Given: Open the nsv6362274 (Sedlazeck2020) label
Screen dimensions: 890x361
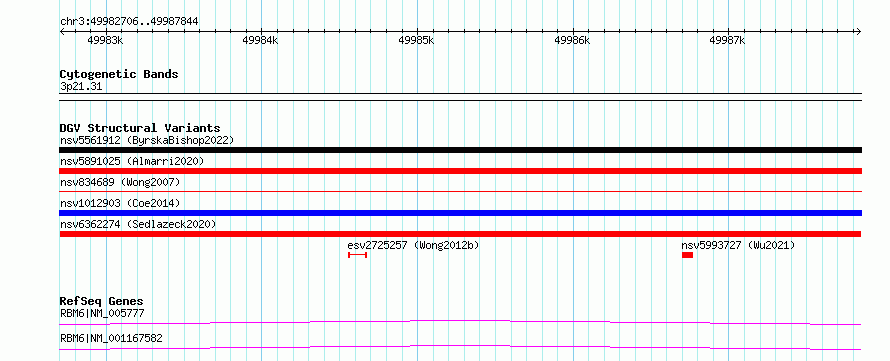Looking at the screenshot, I should (138, 224).
